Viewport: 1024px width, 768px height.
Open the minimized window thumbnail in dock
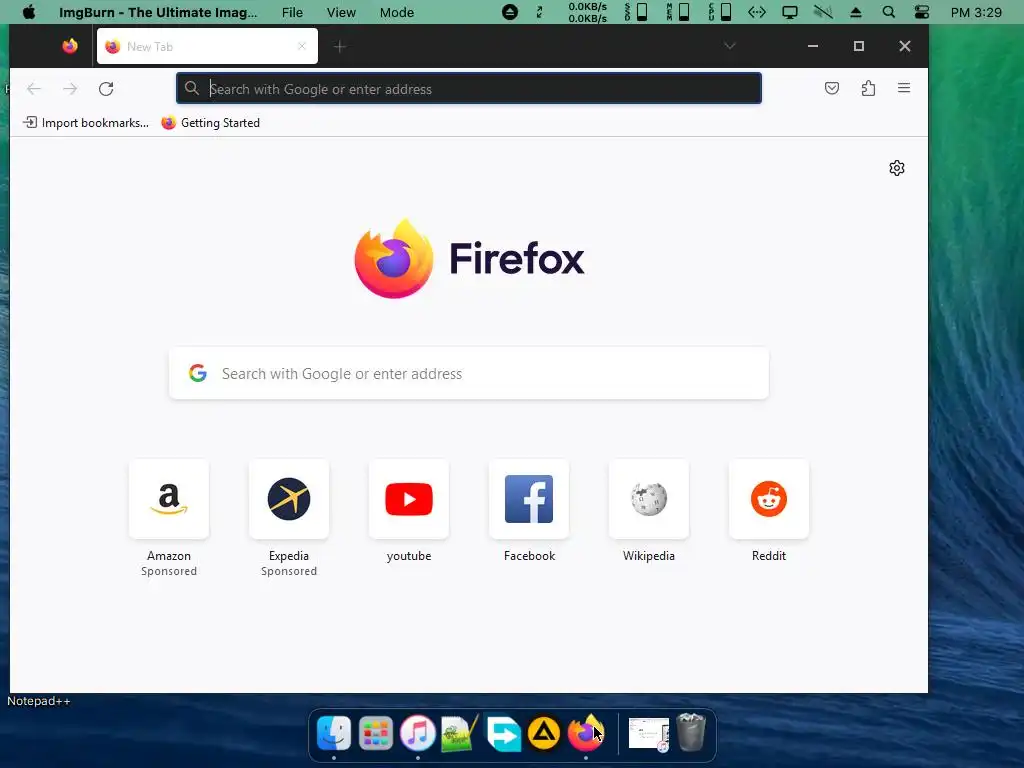(x=648, y=734)
